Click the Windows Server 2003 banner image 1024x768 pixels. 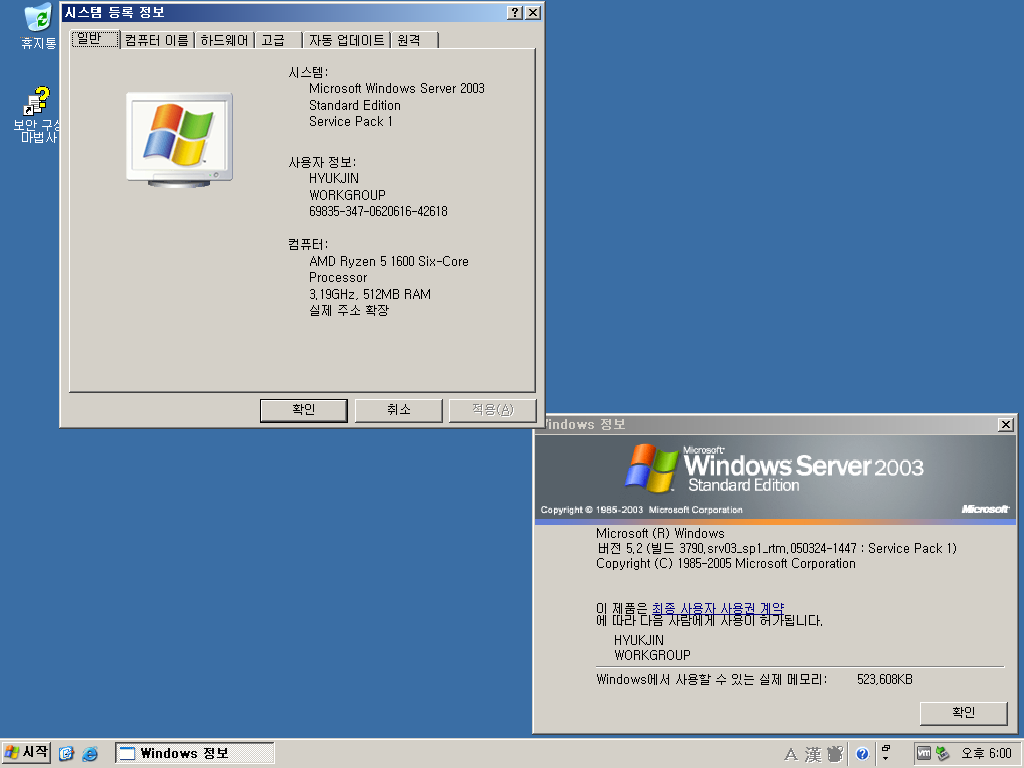coord(775,479)
